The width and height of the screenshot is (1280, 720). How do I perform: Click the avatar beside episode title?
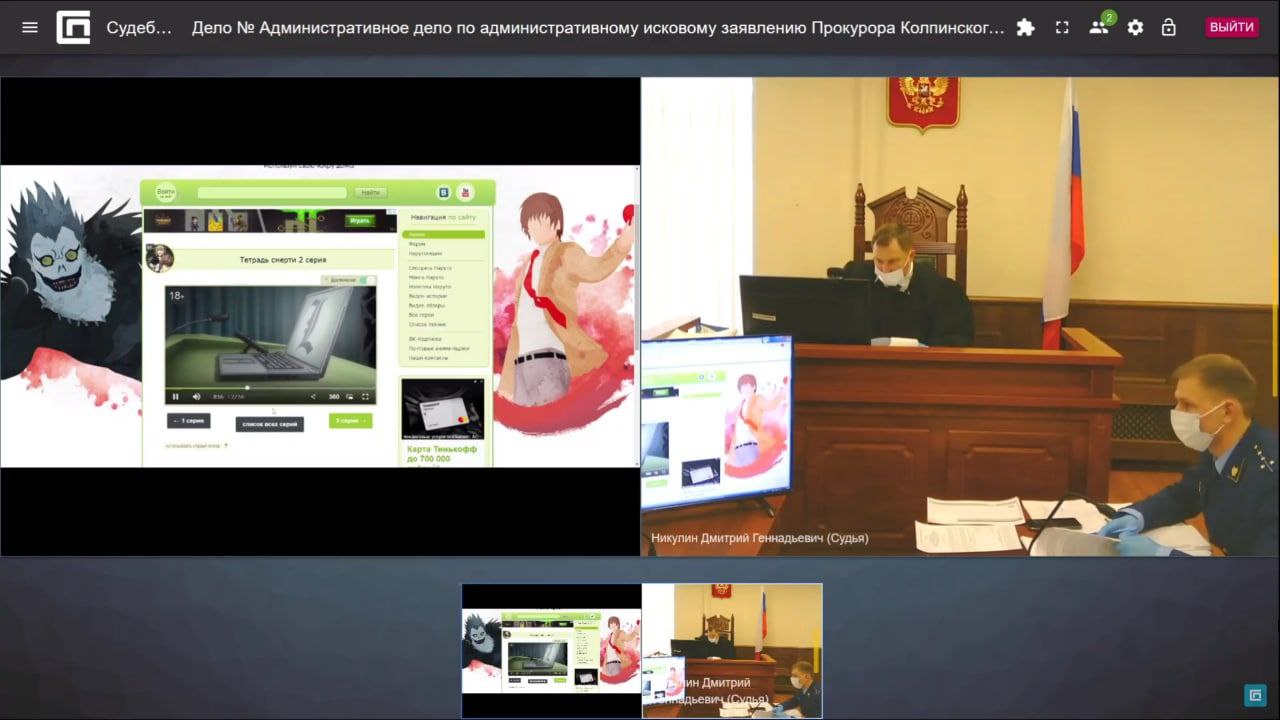[x=160, y=258]
